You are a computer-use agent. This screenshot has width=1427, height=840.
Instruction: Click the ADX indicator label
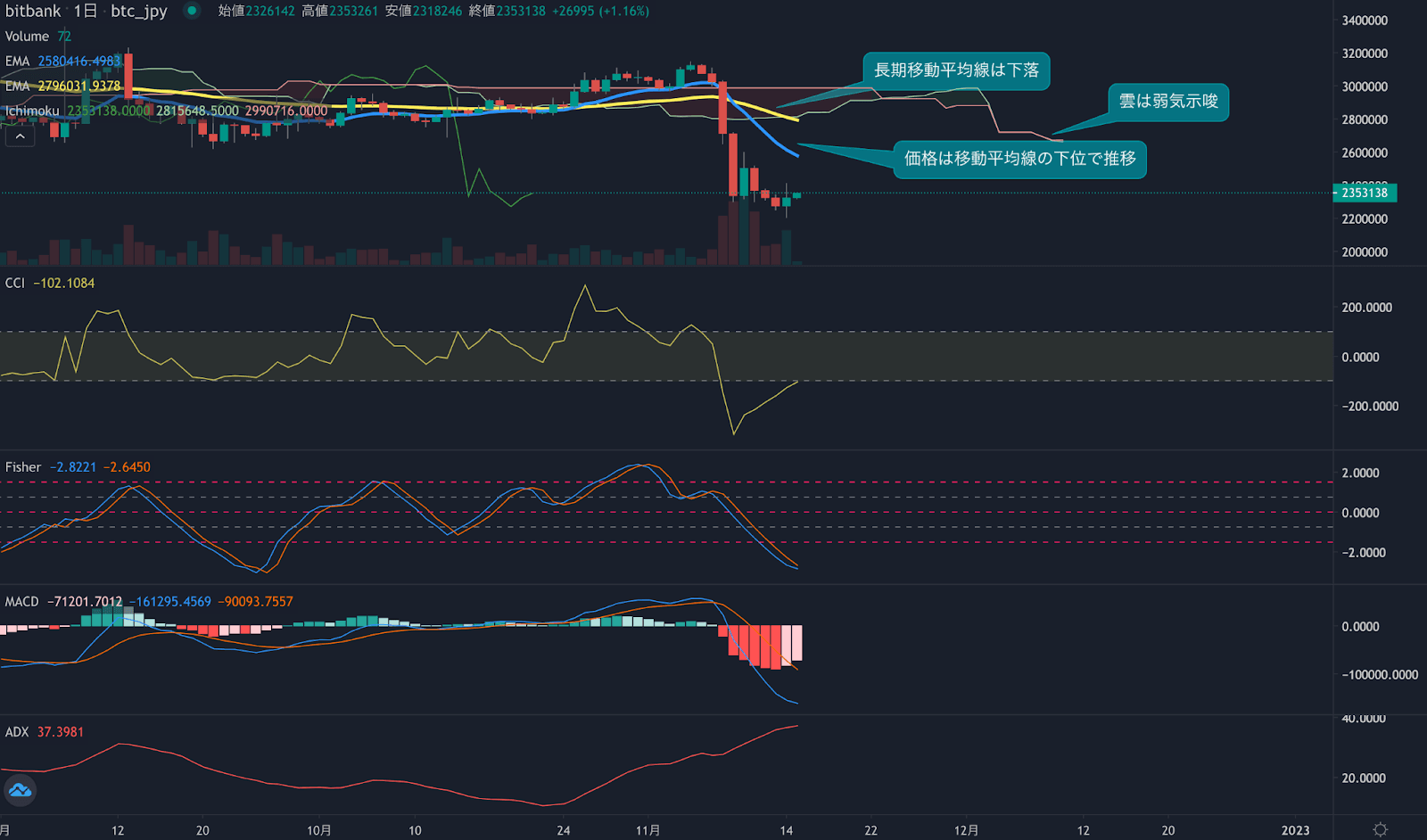point(17,732)
